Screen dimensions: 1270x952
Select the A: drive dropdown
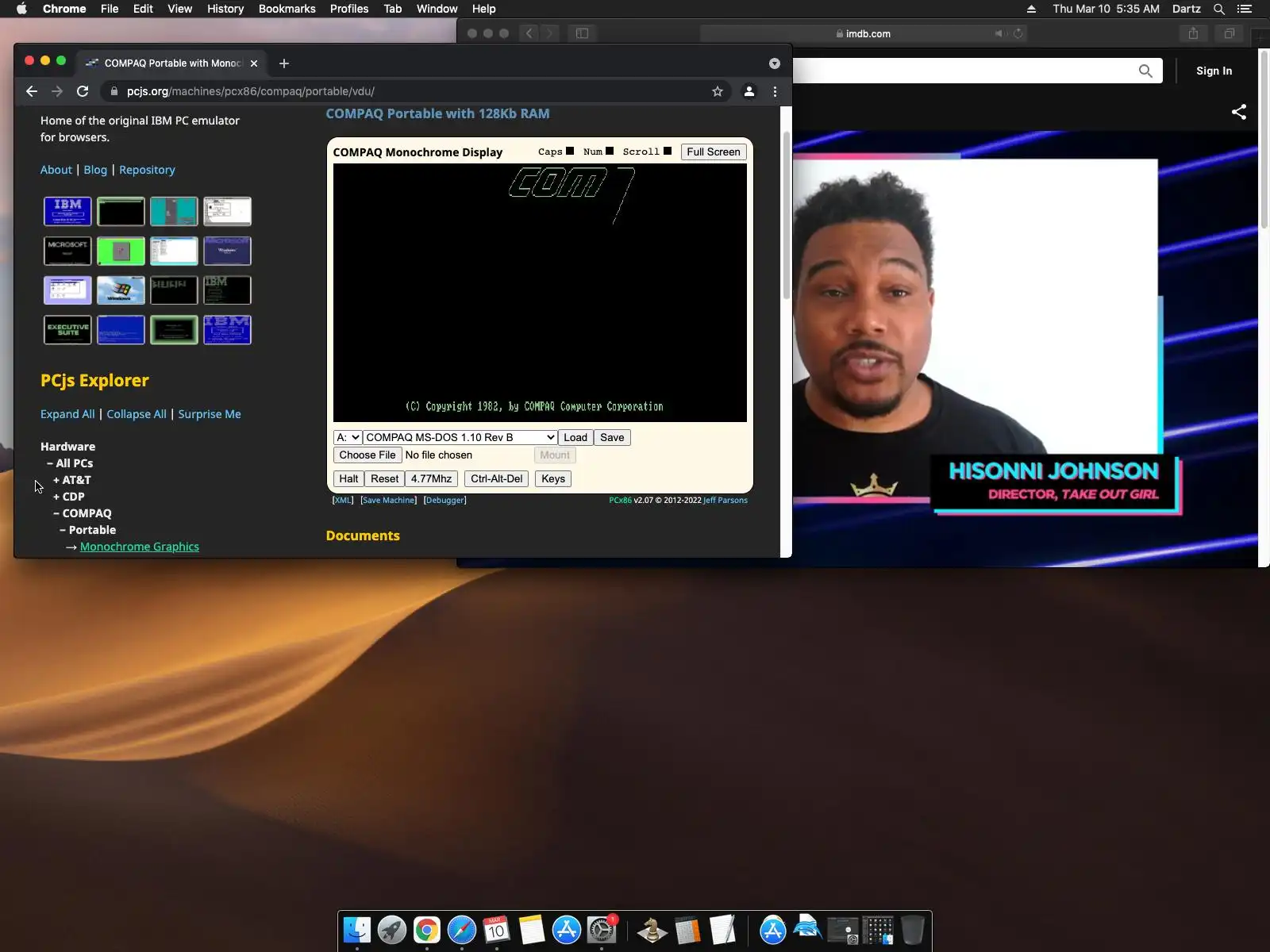(348, 437)
